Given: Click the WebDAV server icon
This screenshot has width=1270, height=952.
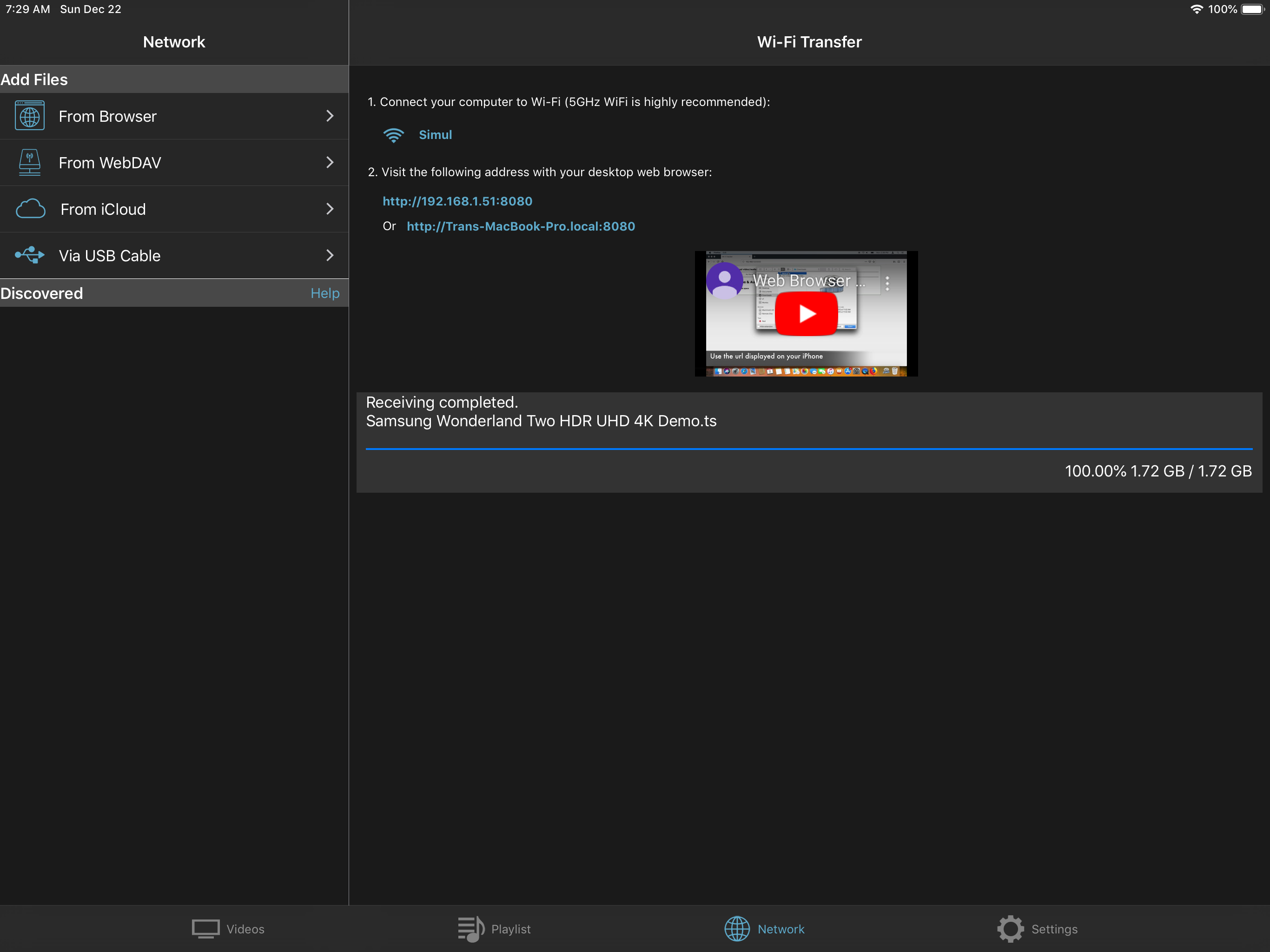Looking at the screenshot, I should click(x=30, y=163).
